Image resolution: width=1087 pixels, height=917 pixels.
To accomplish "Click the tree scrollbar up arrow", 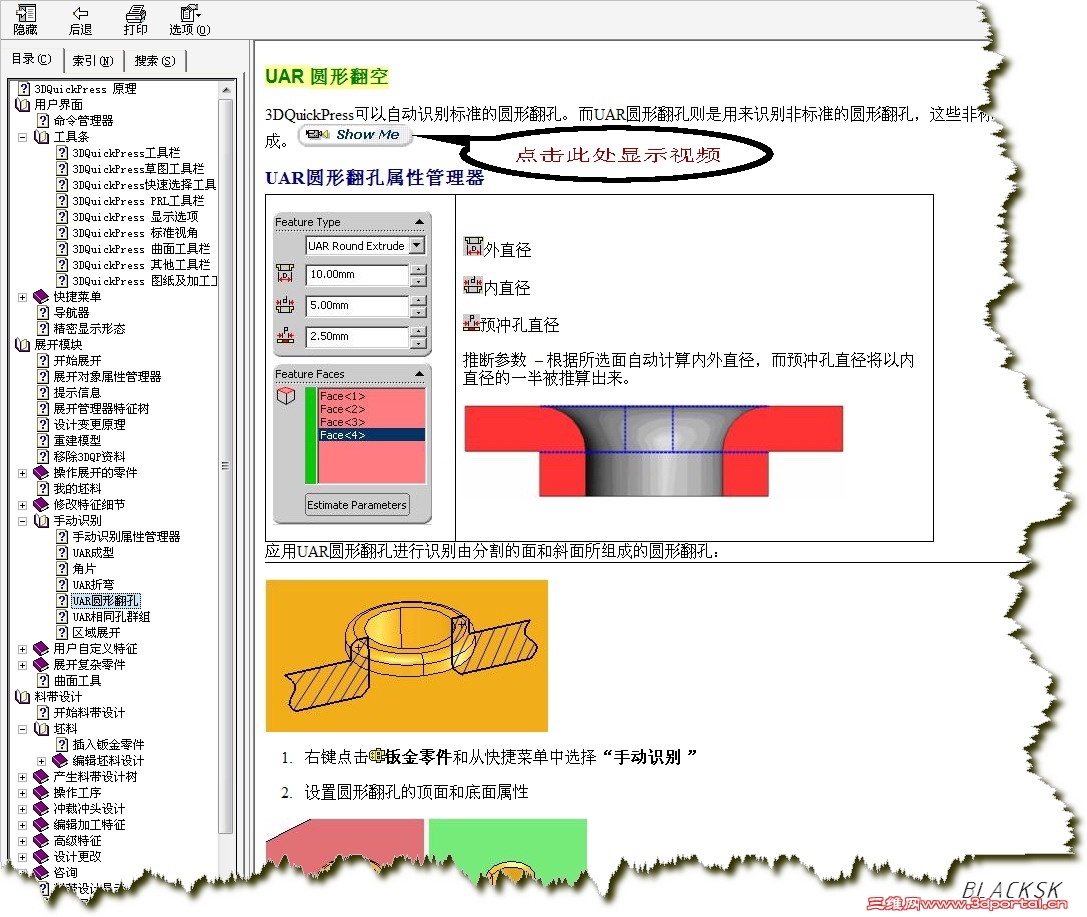I will [x=225, y=89].
